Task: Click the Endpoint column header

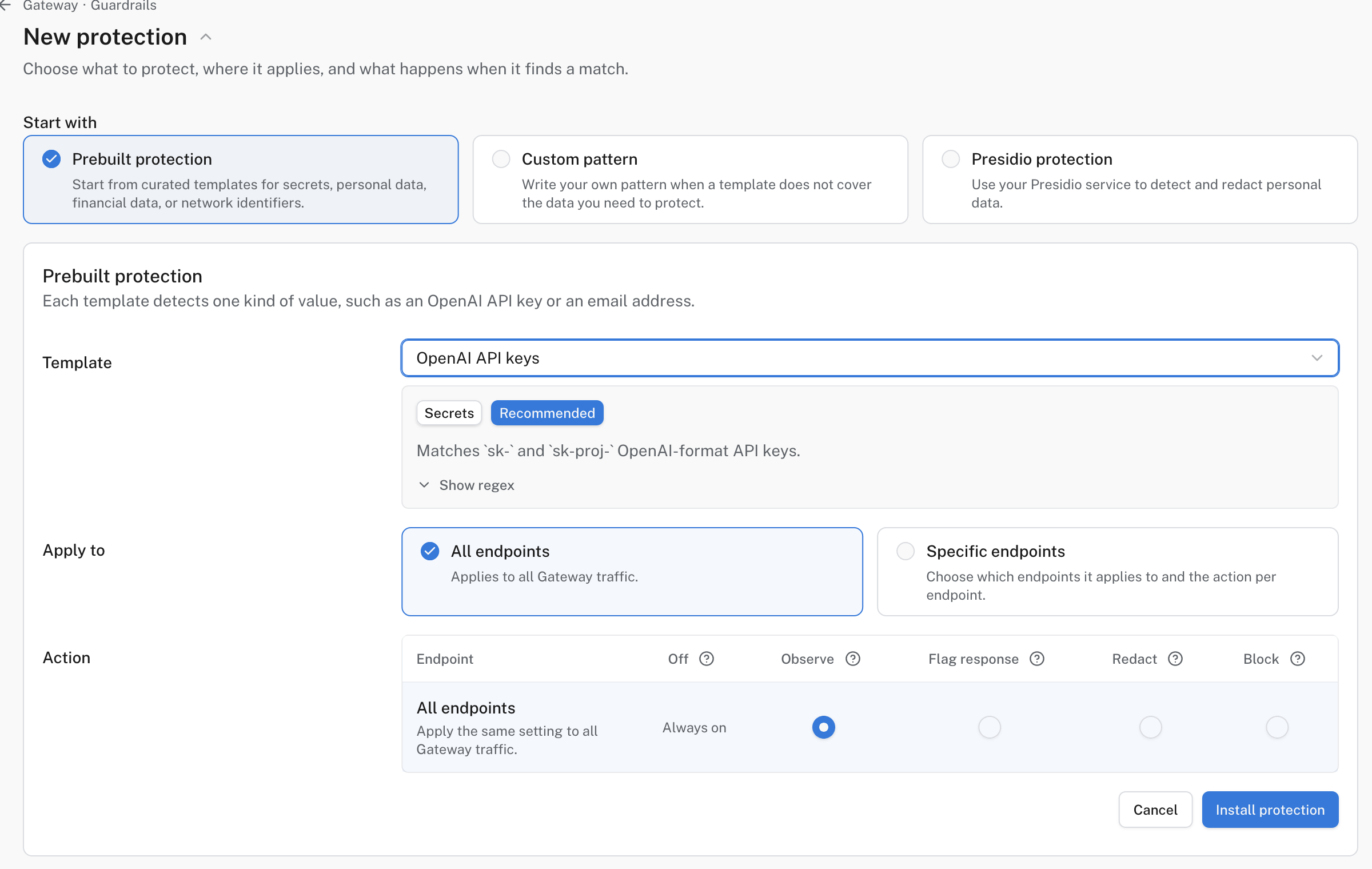Action: pyautogui.click(x=445, y=659)
